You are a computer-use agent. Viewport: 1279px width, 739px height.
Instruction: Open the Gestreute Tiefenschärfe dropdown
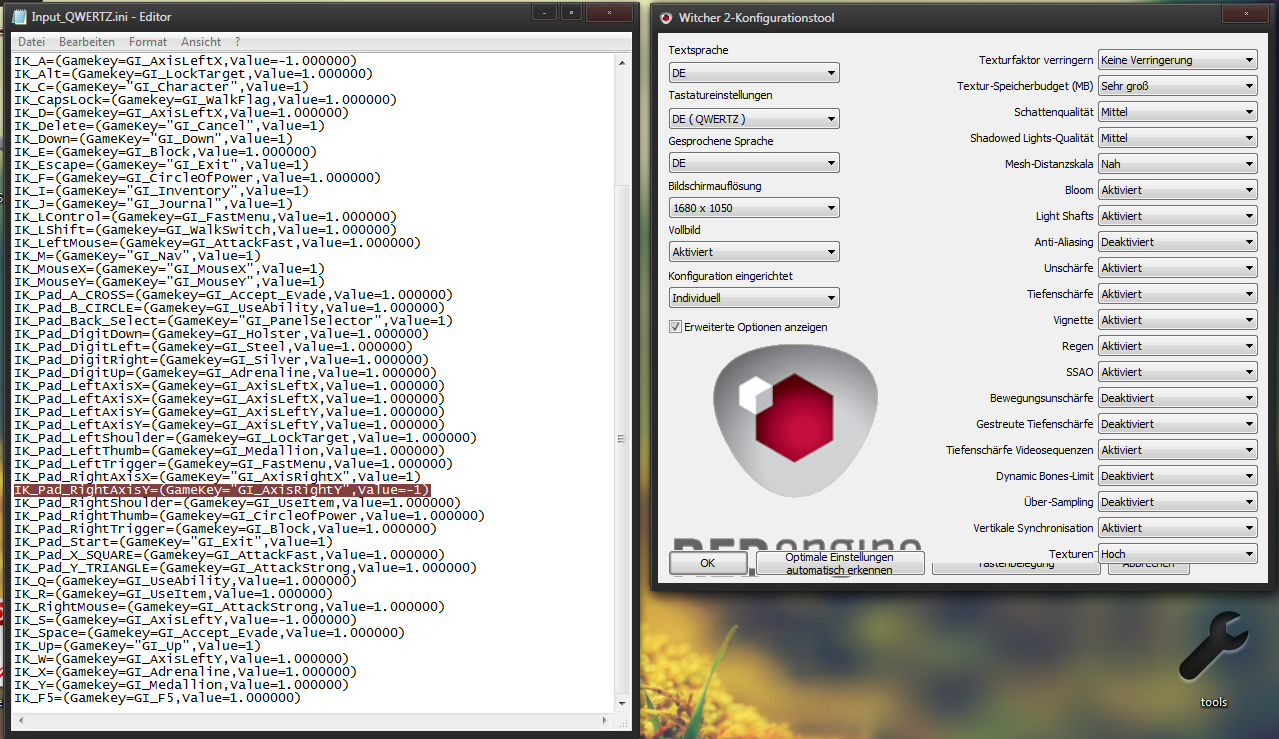(1177, 424)
